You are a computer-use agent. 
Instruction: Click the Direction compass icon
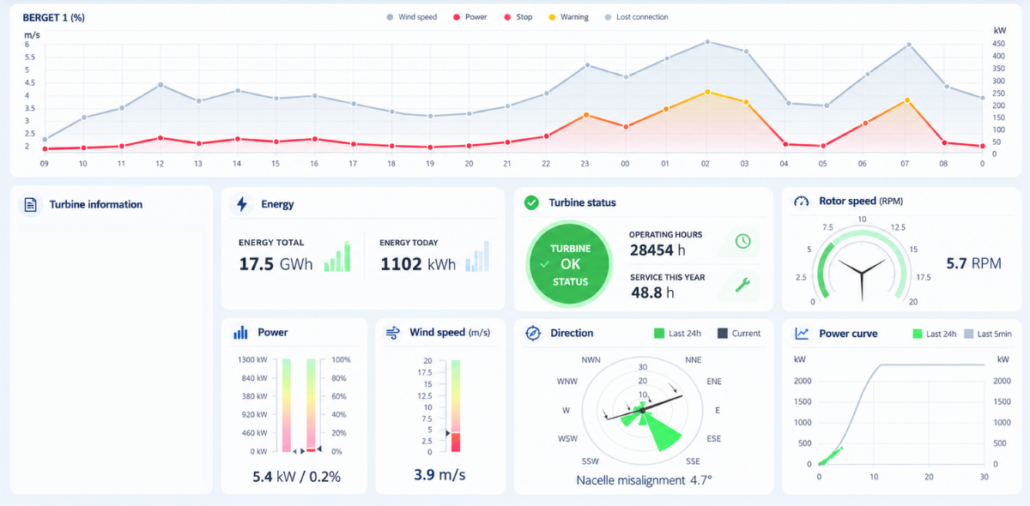pos(533,333)
